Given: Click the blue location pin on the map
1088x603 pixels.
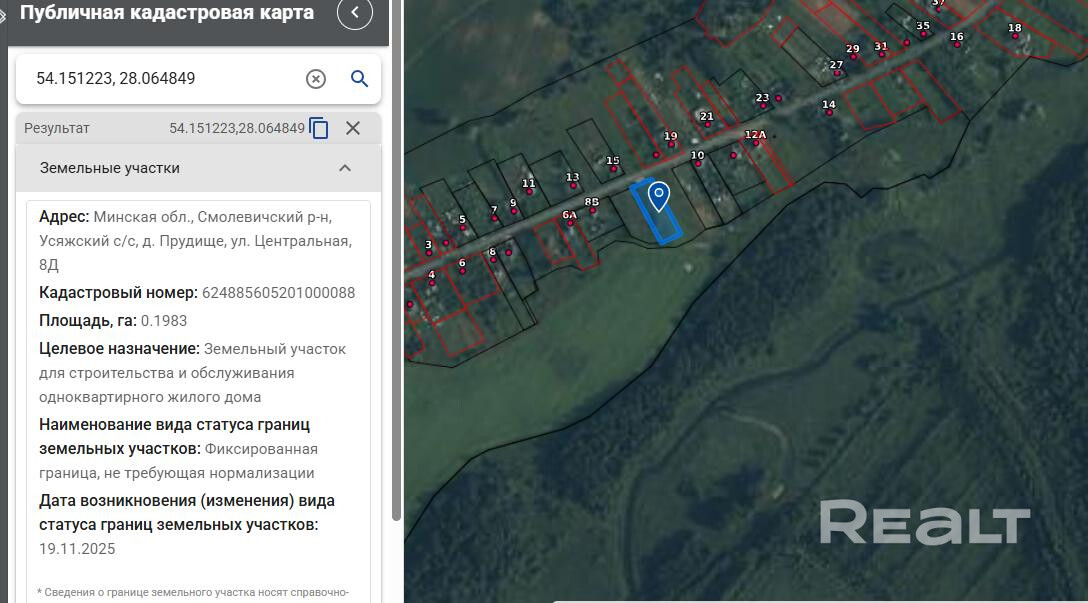Looking at the screenshot, I should click(658, 195).
